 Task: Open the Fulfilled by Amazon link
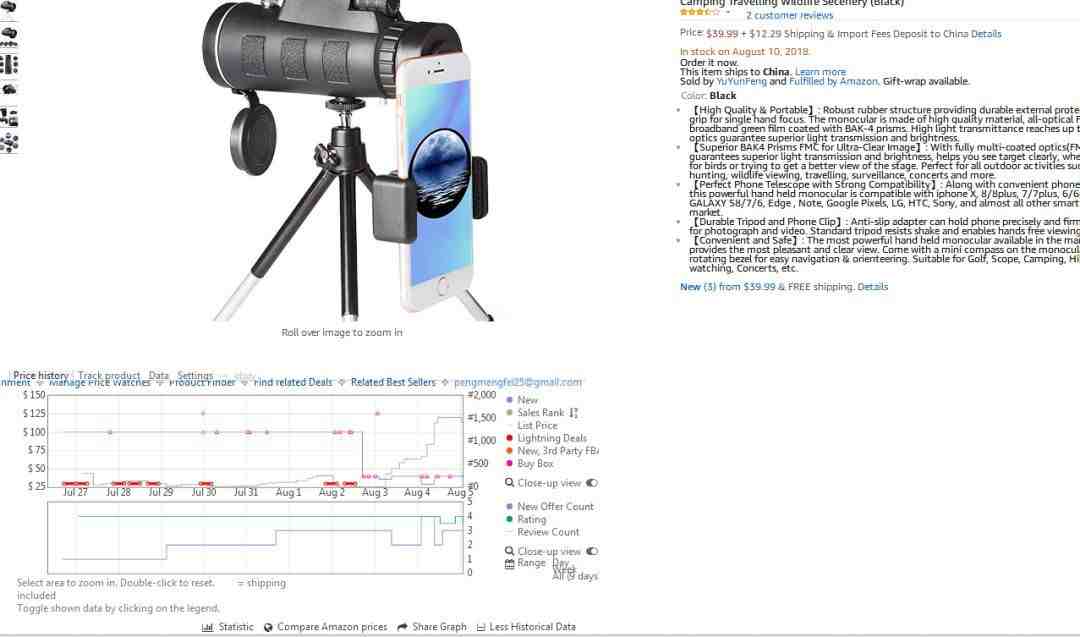click(x=833, y=81)
